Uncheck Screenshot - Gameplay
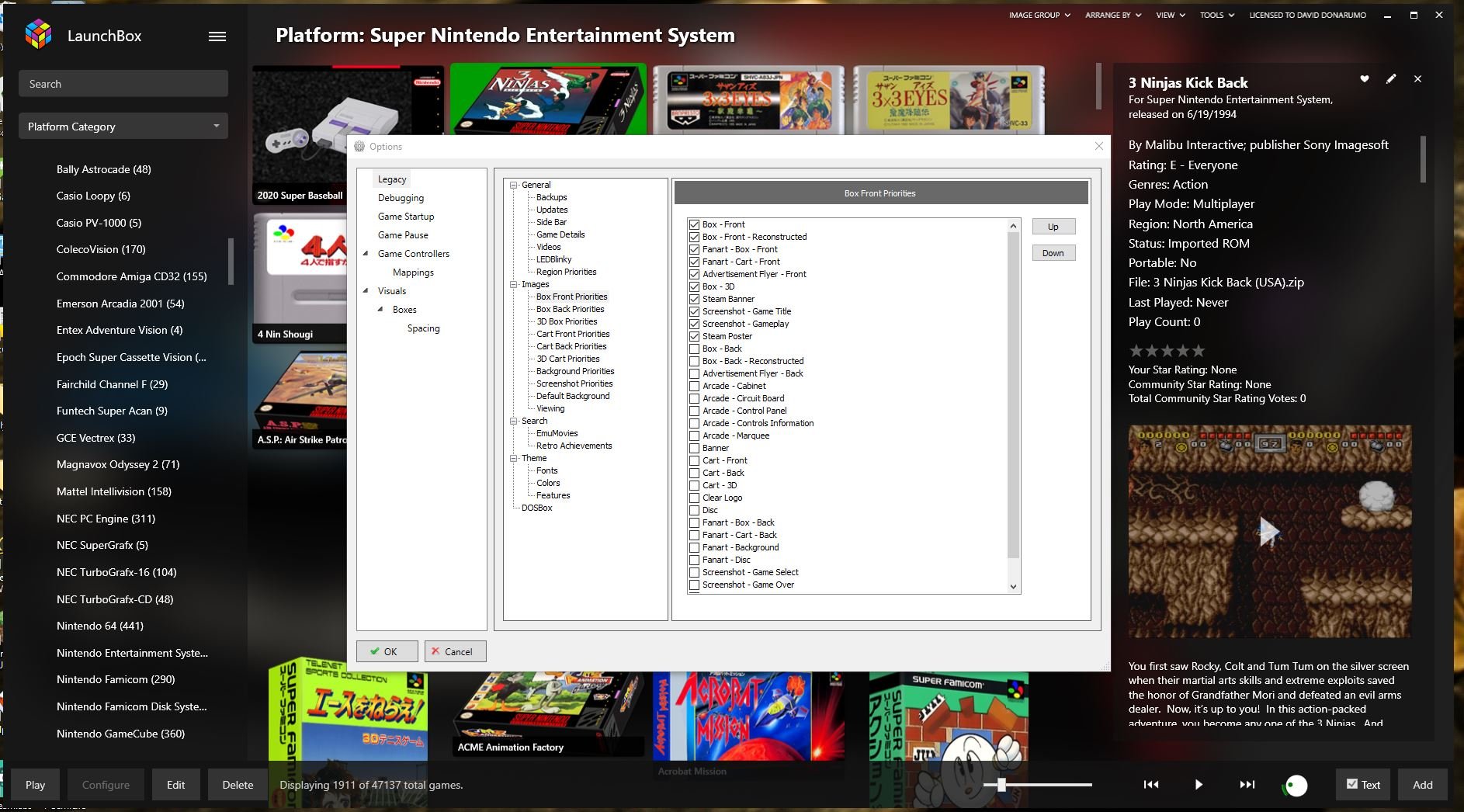This screenshot has height=812, width=1464. click(x=695, y=324)
